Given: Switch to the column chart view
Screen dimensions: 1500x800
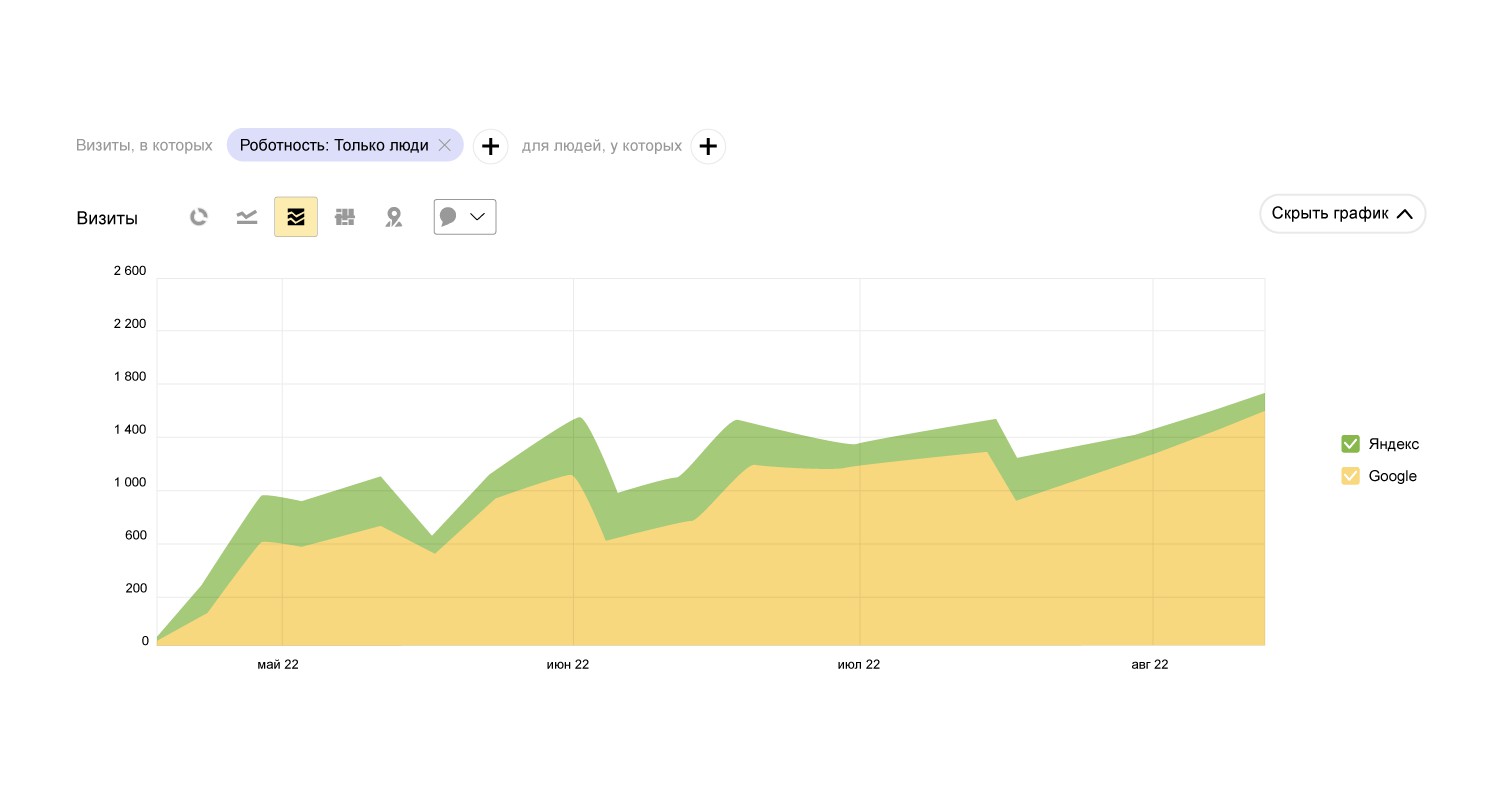Looking at the screenshot, I should 345,217.
